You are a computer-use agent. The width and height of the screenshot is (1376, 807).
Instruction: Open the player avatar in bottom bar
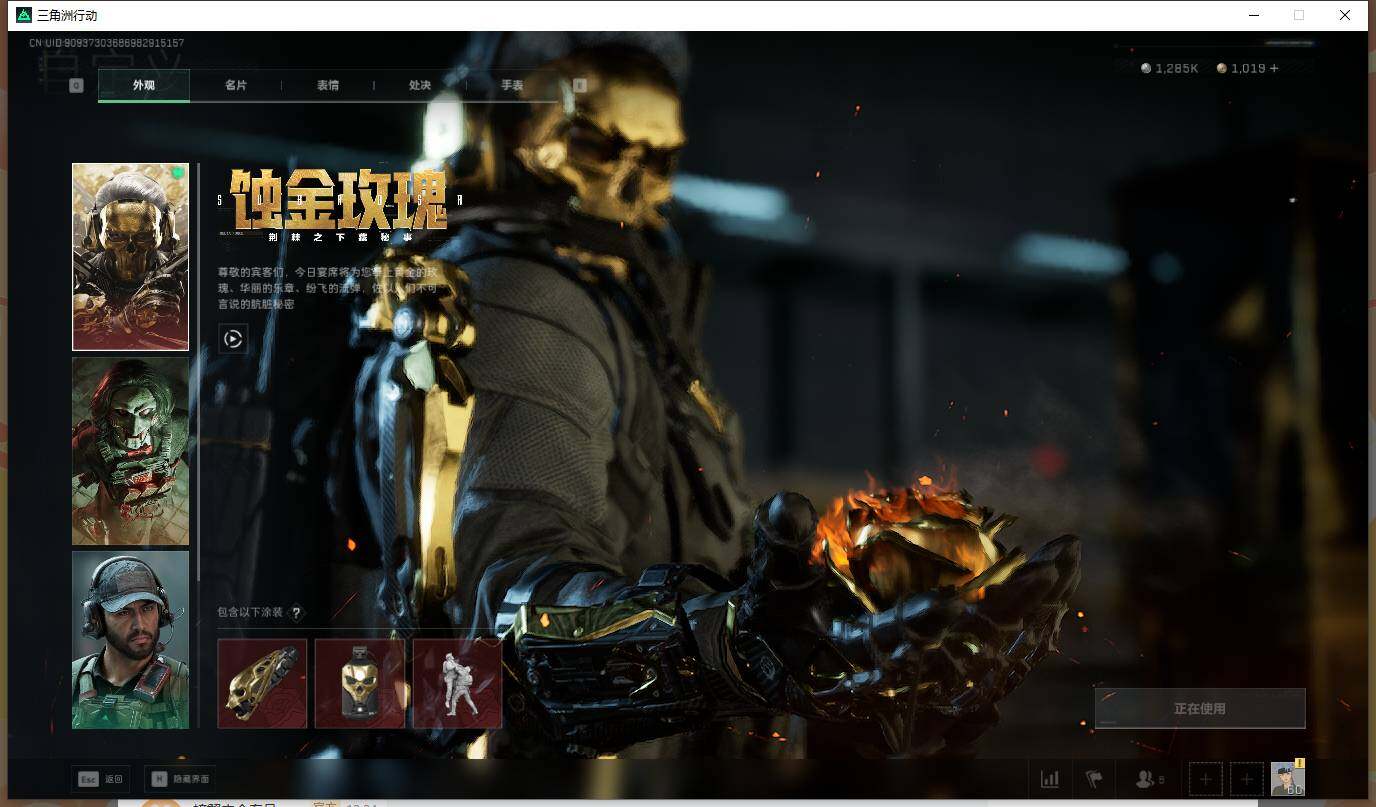coord(1288,779)
